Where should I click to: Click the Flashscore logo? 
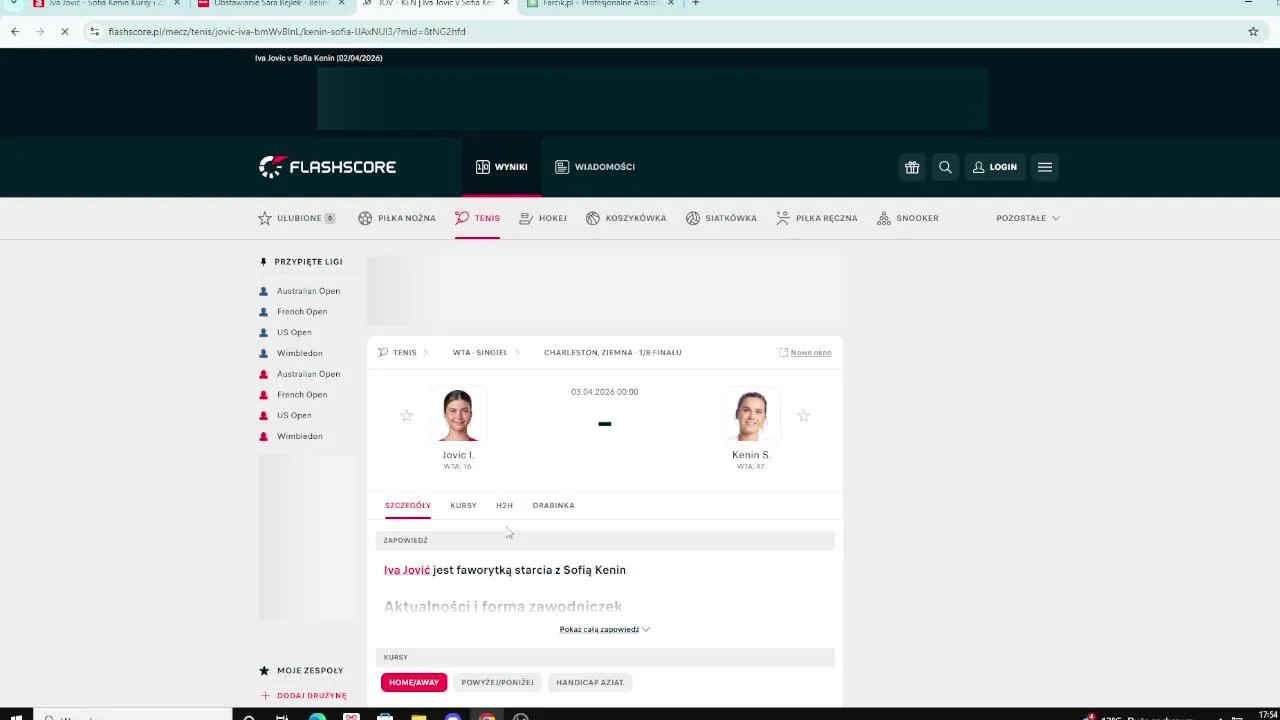328,167
